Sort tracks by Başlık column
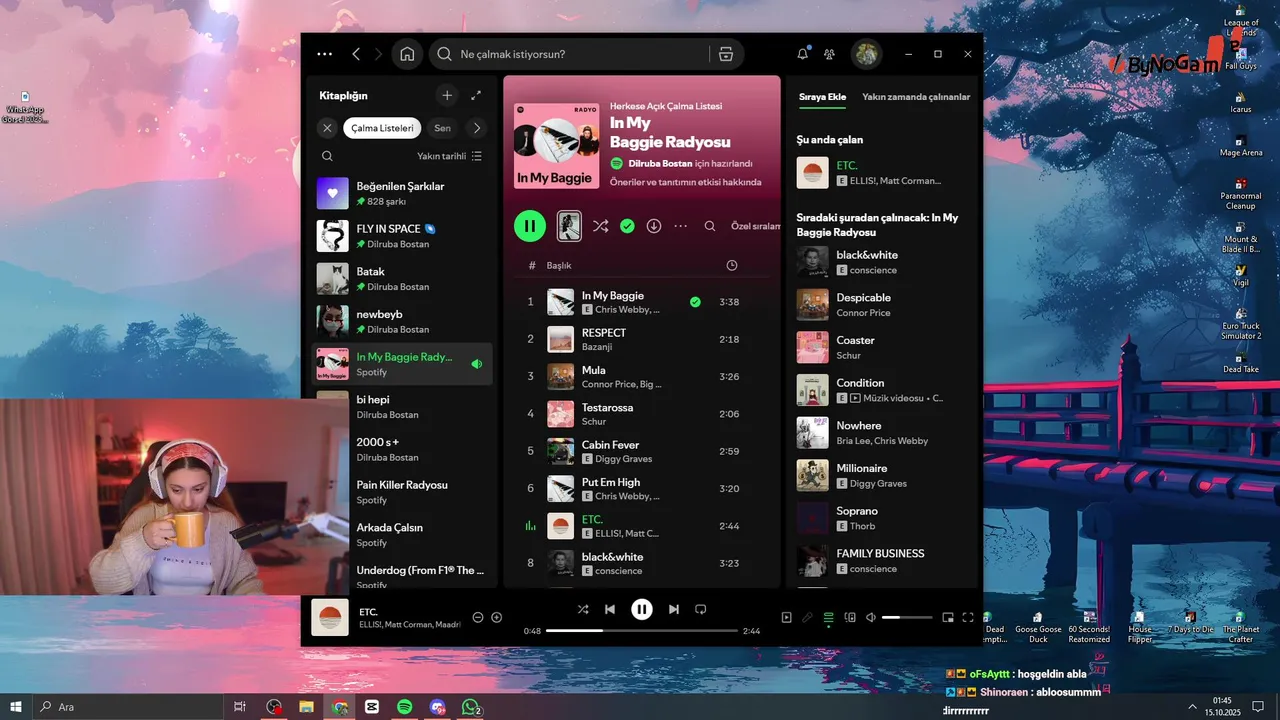1280x720 pixels. pyautogui.click(x=559, y=266)
